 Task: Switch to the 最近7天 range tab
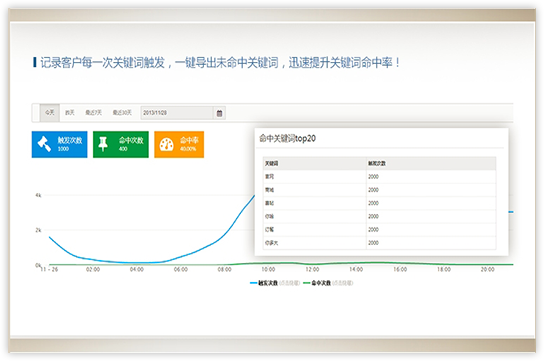pos(93,113)
